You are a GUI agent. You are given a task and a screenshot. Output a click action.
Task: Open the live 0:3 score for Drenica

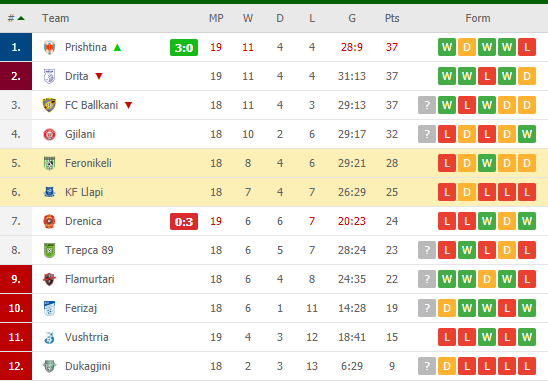click(x=184, y=222)
